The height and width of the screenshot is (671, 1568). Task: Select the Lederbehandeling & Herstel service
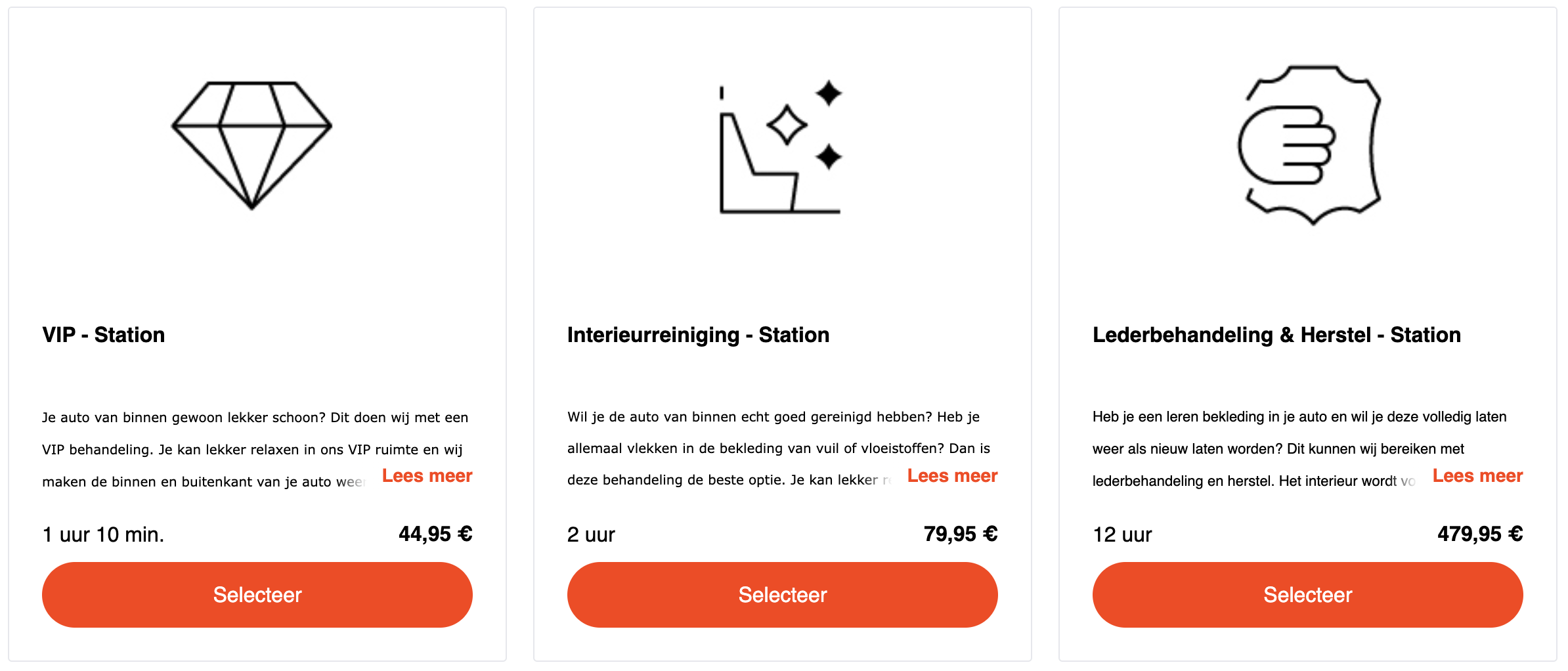pos(1308,595)
